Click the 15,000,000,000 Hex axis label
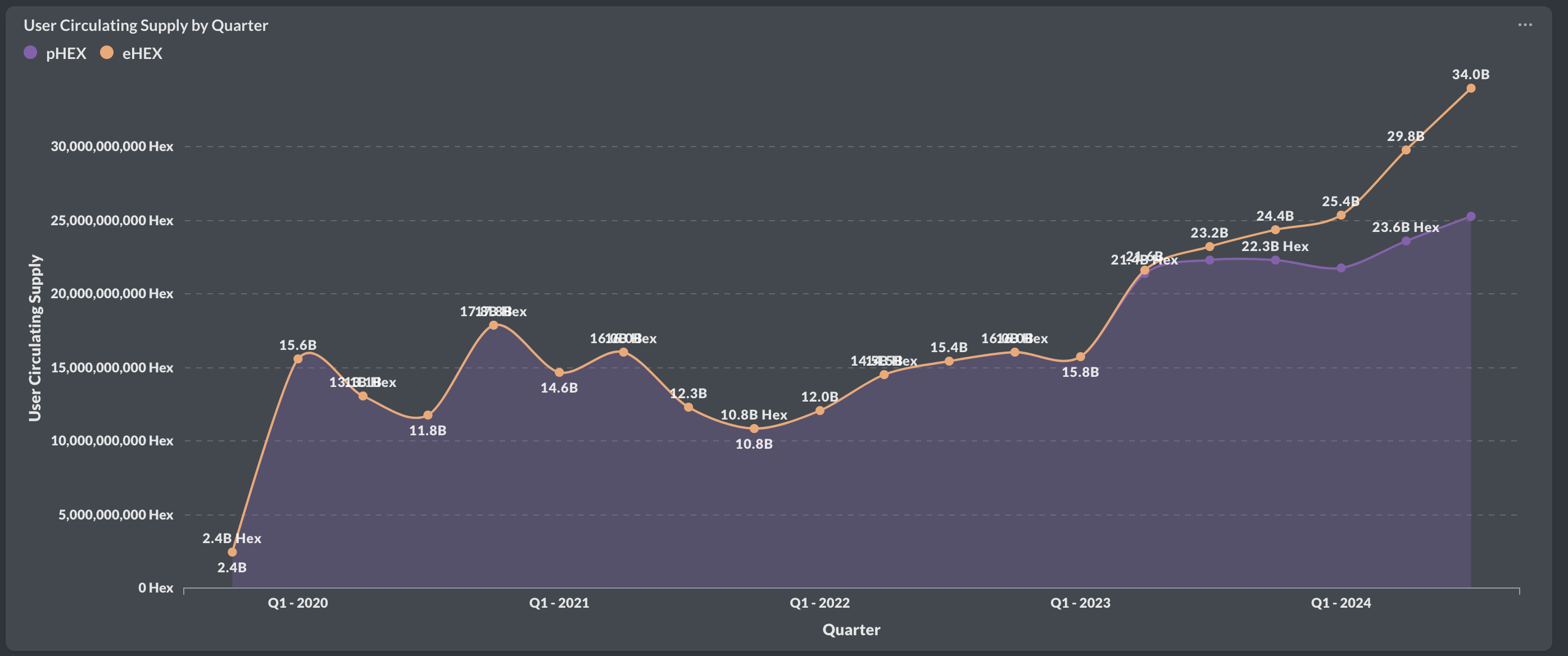The width and height of the screenshot is (1568, 656). (112, 367)
